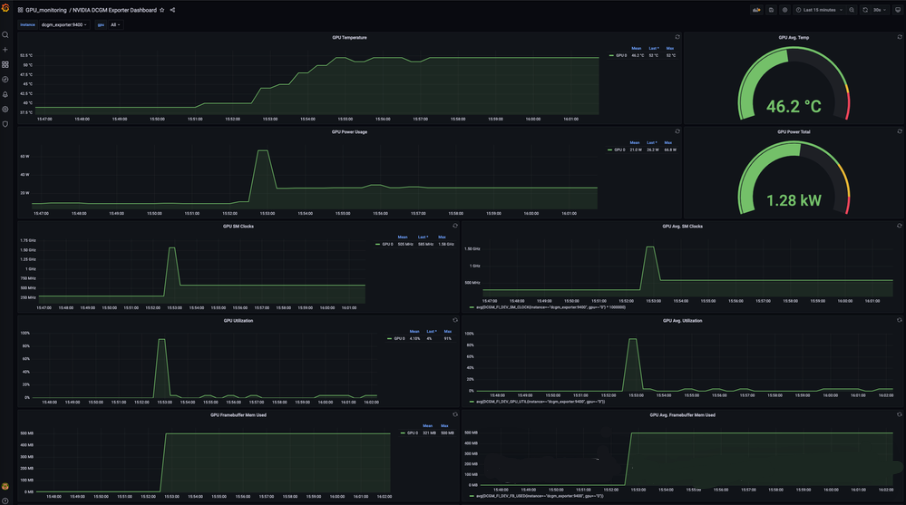Open the GPU Power Total panel title menu
Image resolution: width=906 pixels, height=505 pixels.
click(x=793, y=132)
